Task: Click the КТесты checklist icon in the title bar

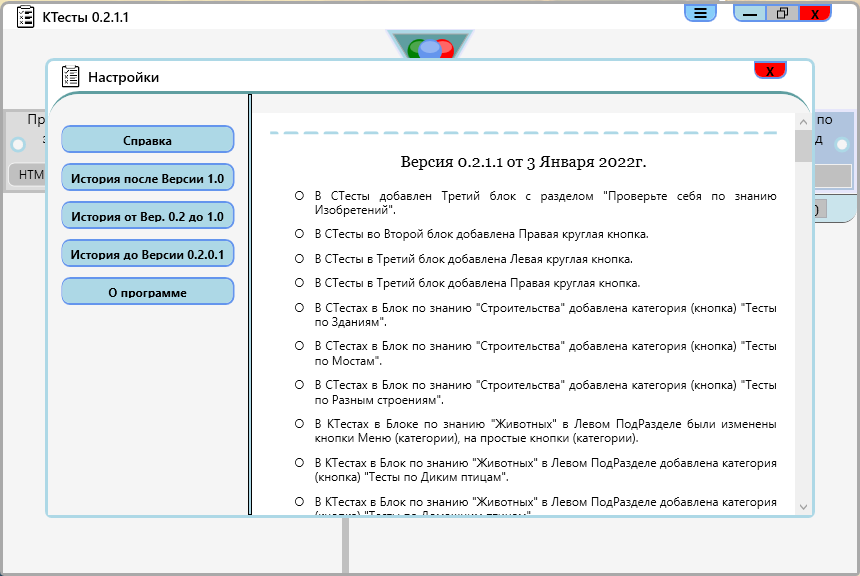Action: click(x=25, y=16)
